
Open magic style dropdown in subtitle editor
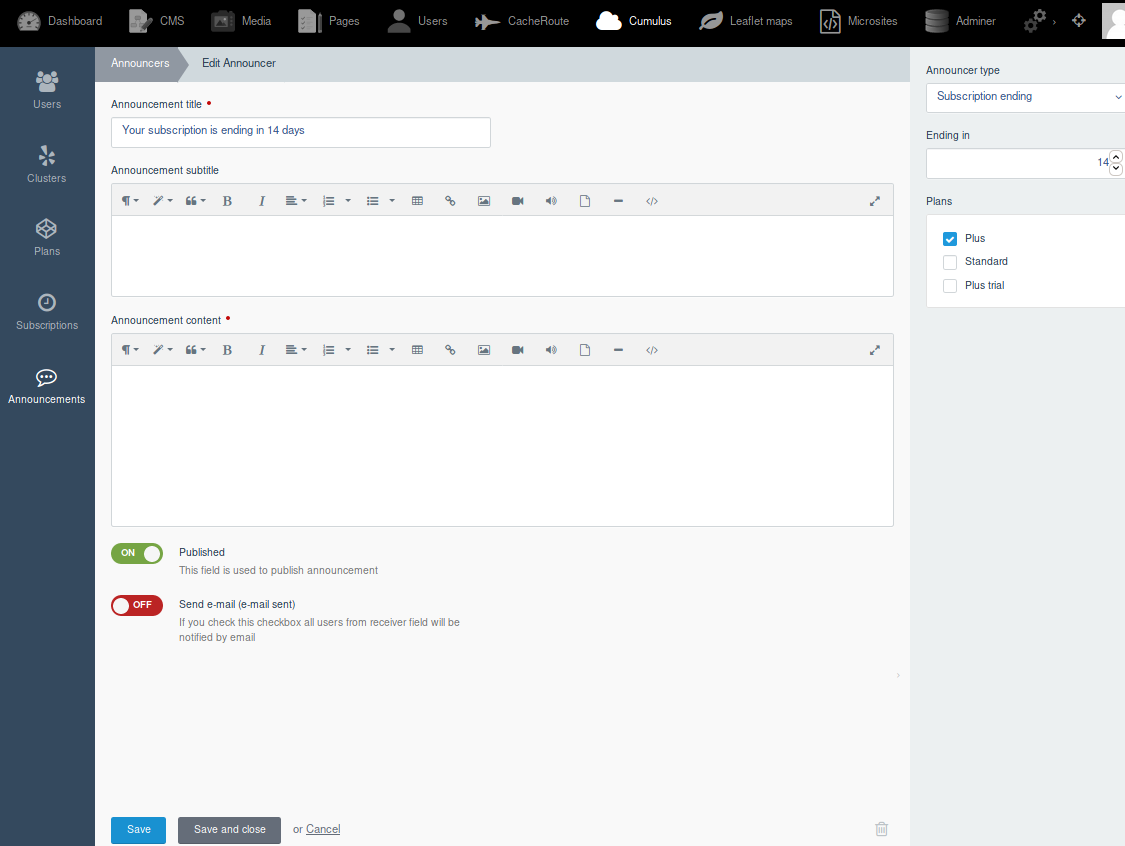coord(162,201)
